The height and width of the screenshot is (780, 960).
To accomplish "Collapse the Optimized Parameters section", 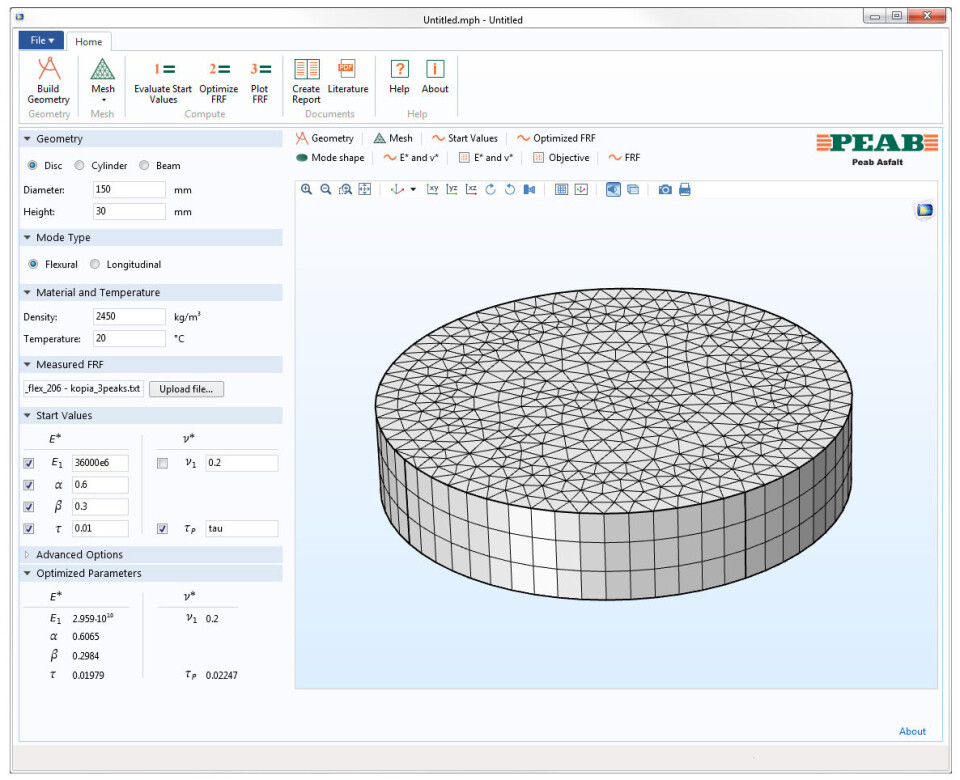I will coord(27,574).
